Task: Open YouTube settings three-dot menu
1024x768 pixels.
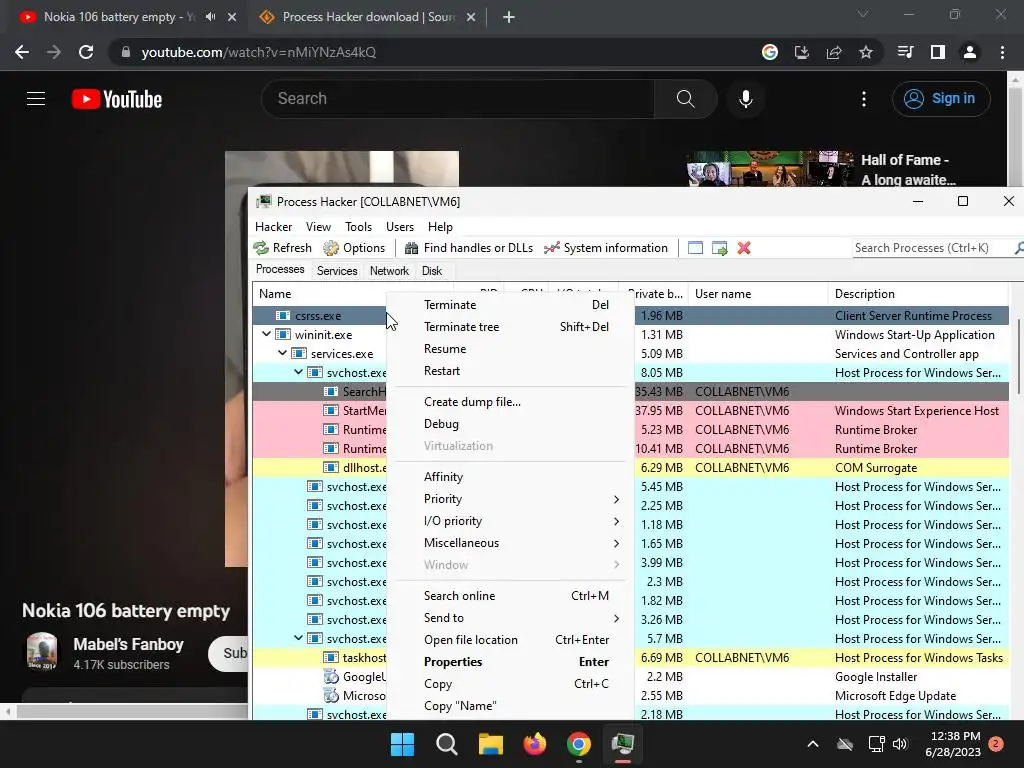Action: [x=864, y=99]
